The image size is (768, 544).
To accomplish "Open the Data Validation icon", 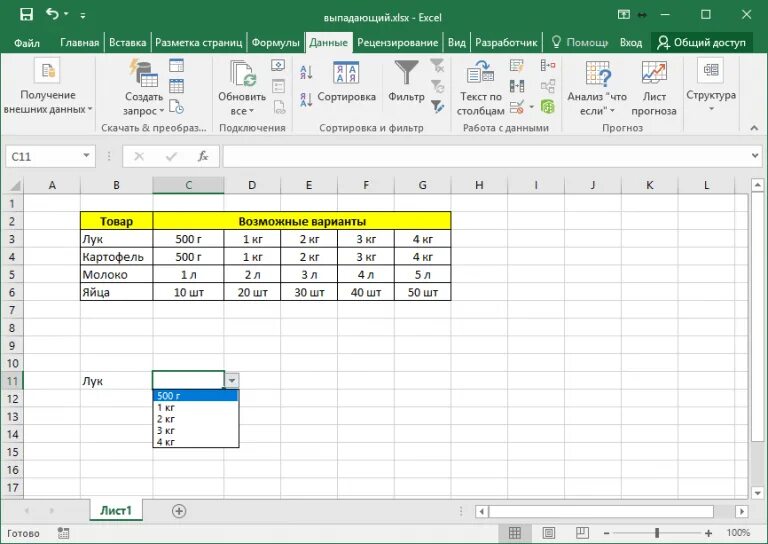I will [518, 107].
